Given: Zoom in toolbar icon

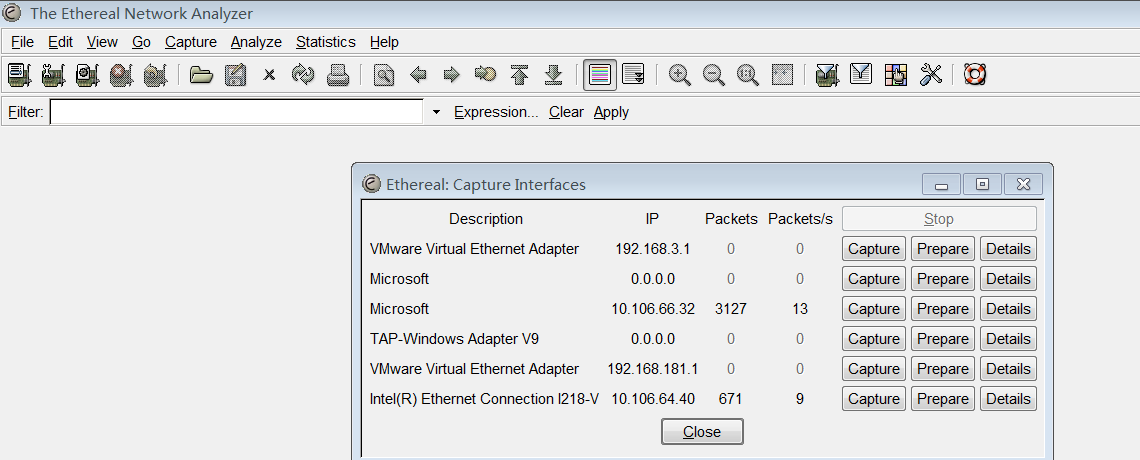Looking at the screenshot, I should tap(680, 75).
